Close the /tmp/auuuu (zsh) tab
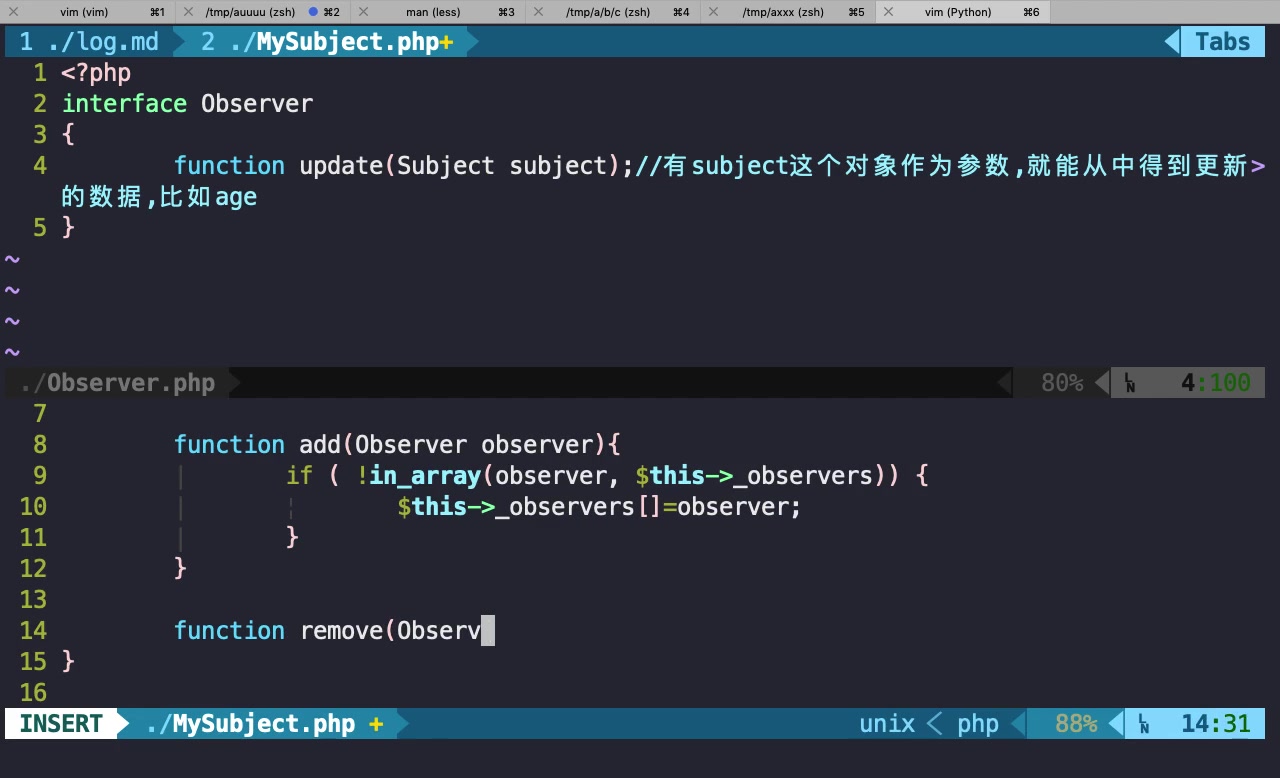Image resolution: width=1280 pixels, height=778 pixels. coord(188,12)
